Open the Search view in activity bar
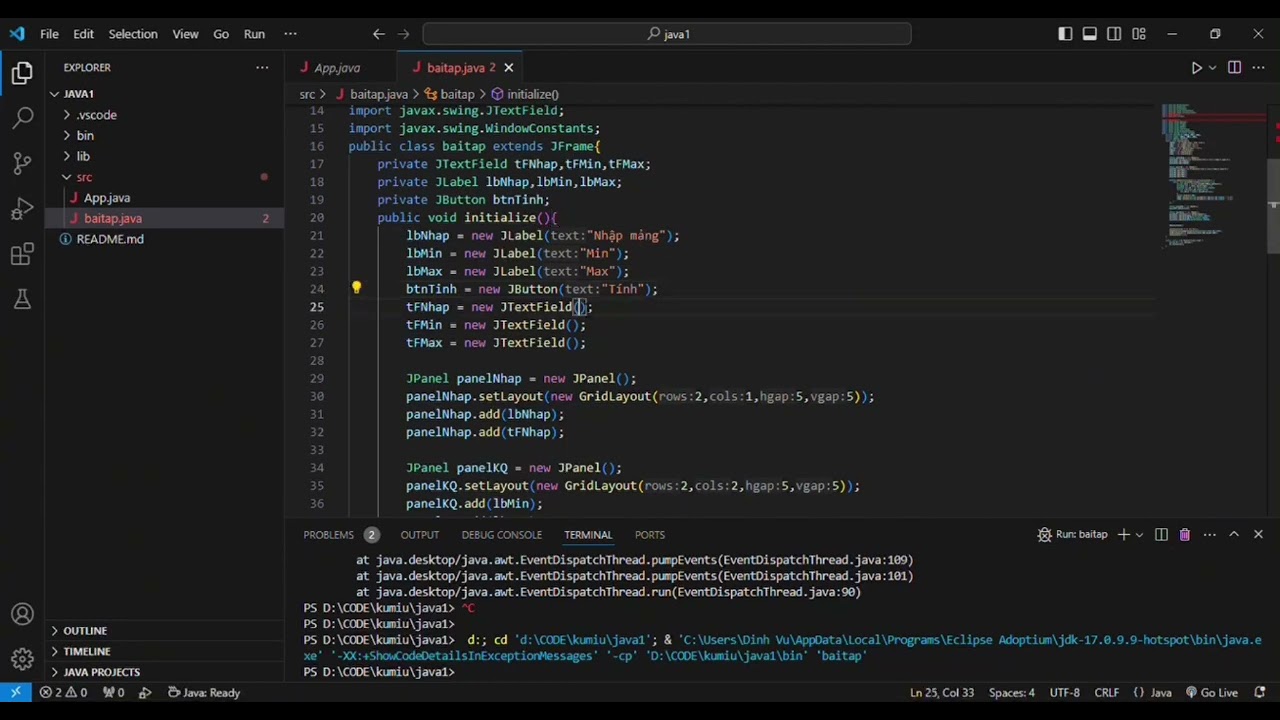1280x720 pixels. [x=22, y=118]
